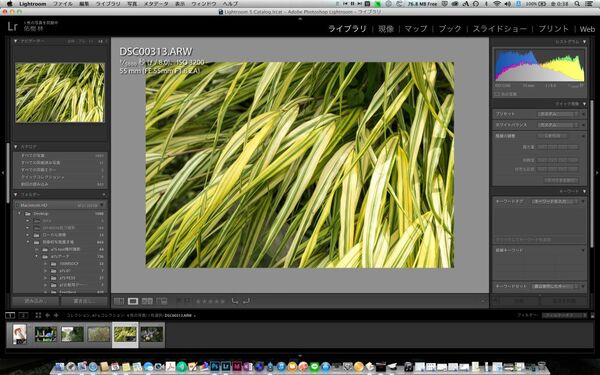Select the last filmstrip thumbnail with flowers
The image size is (600, 375).
click(152, 334)
